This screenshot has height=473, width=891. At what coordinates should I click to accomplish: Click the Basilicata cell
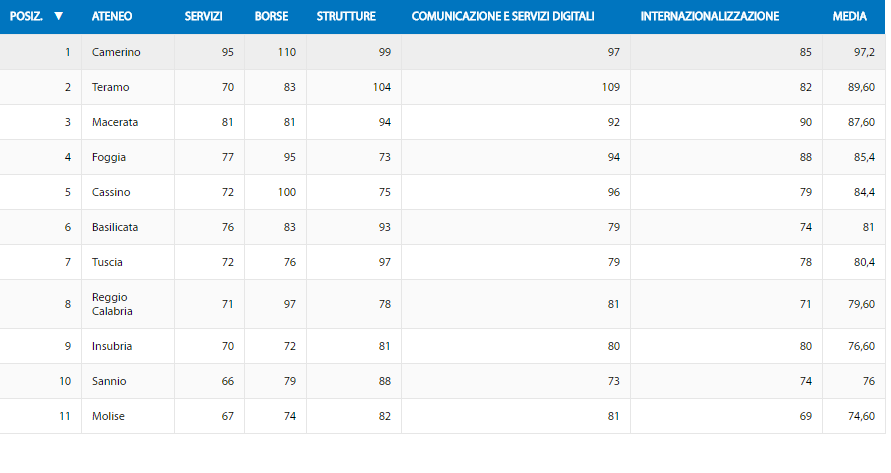[x=115, y=227]
